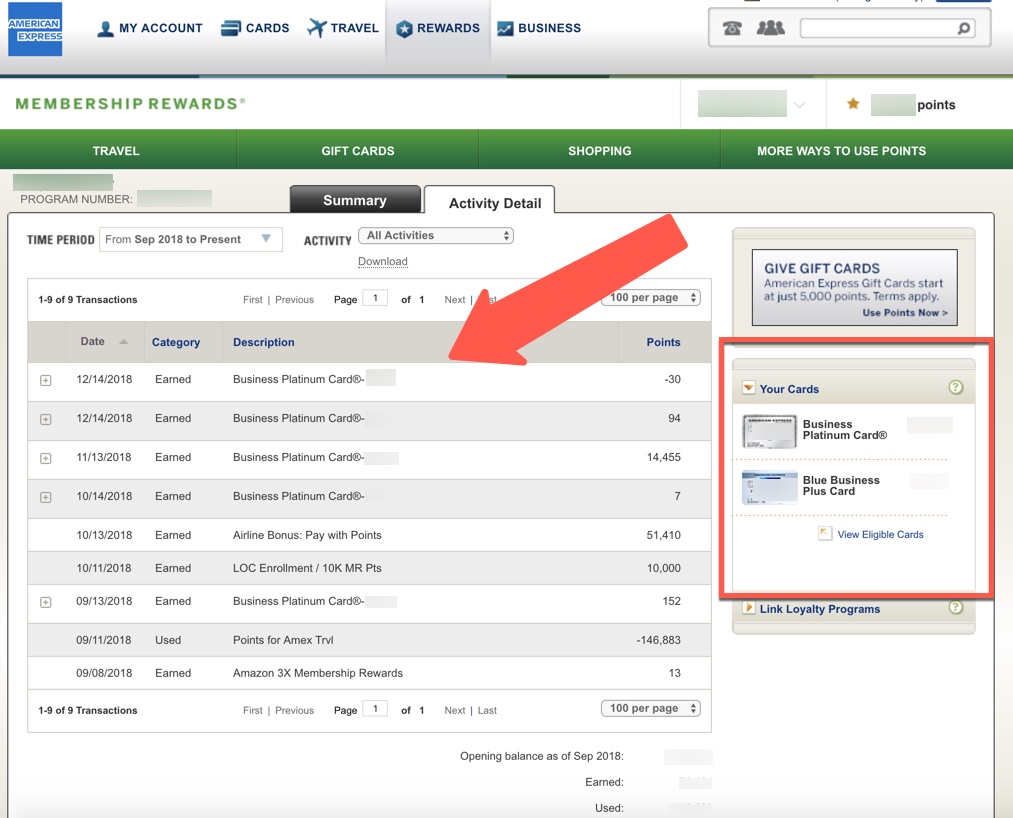Click the 14,455 points value
The height and width of the screenshot is (818, 1013).
click(663, 457)
